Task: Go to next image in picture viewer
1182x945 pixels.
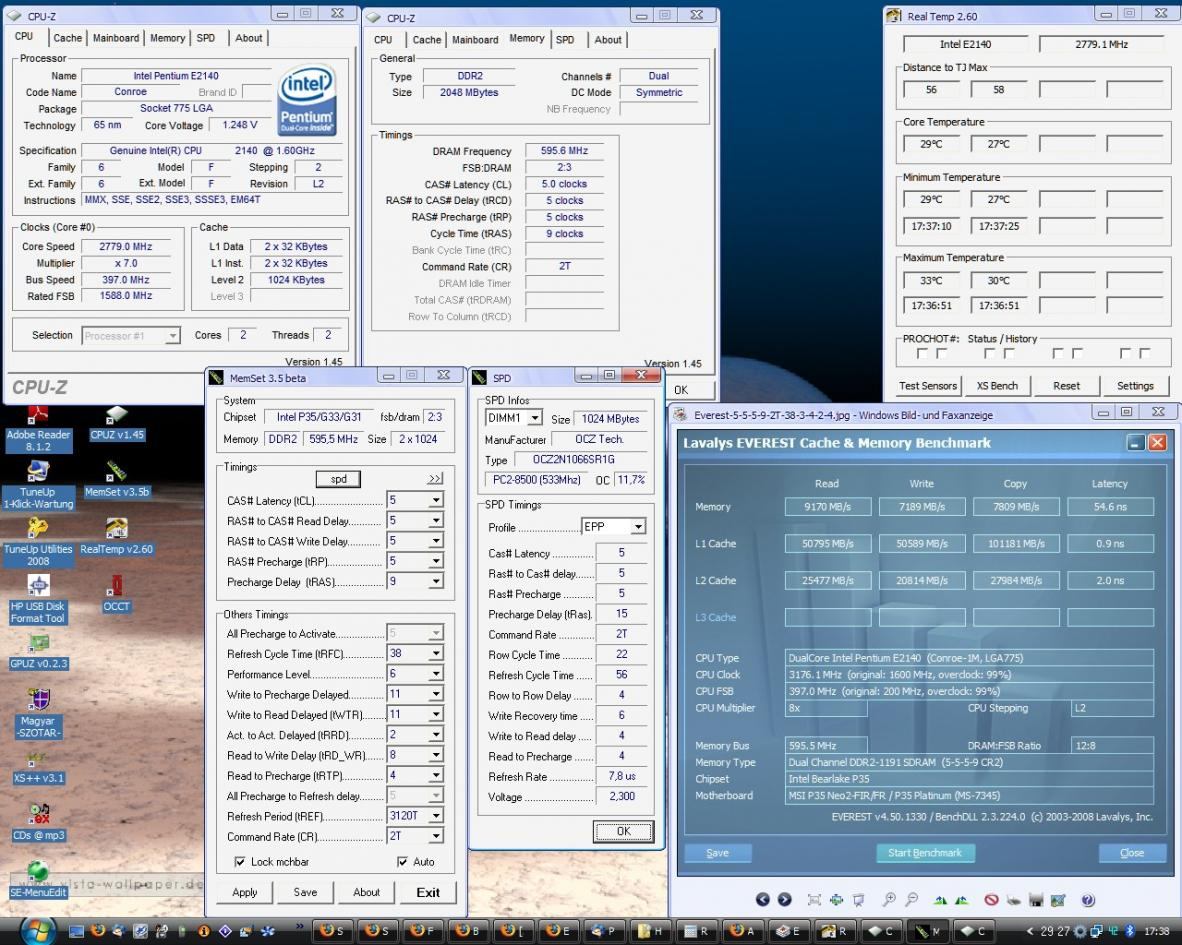Action: pos(785,899)
